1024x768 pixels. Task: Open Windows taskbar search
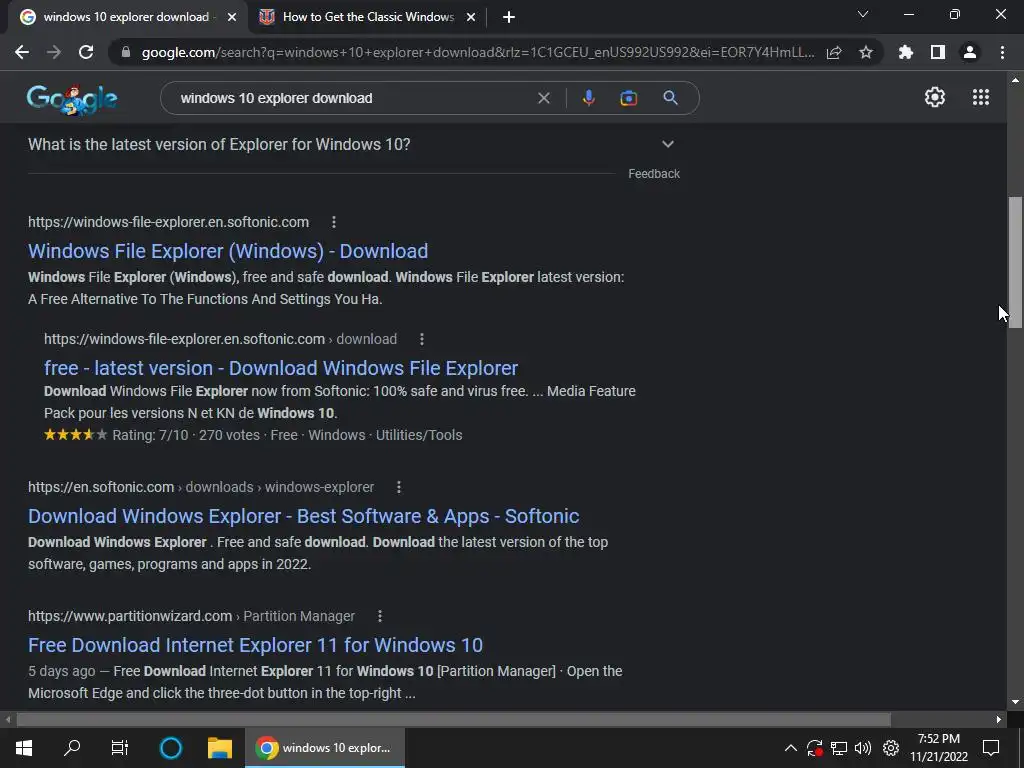click(72, 748)
